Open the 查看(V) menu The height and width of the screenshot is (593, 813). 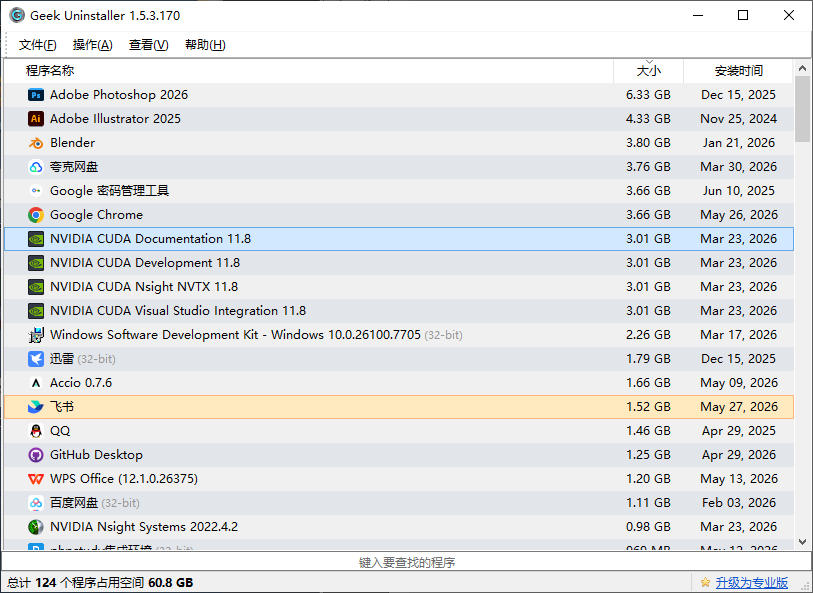[148, 45]
